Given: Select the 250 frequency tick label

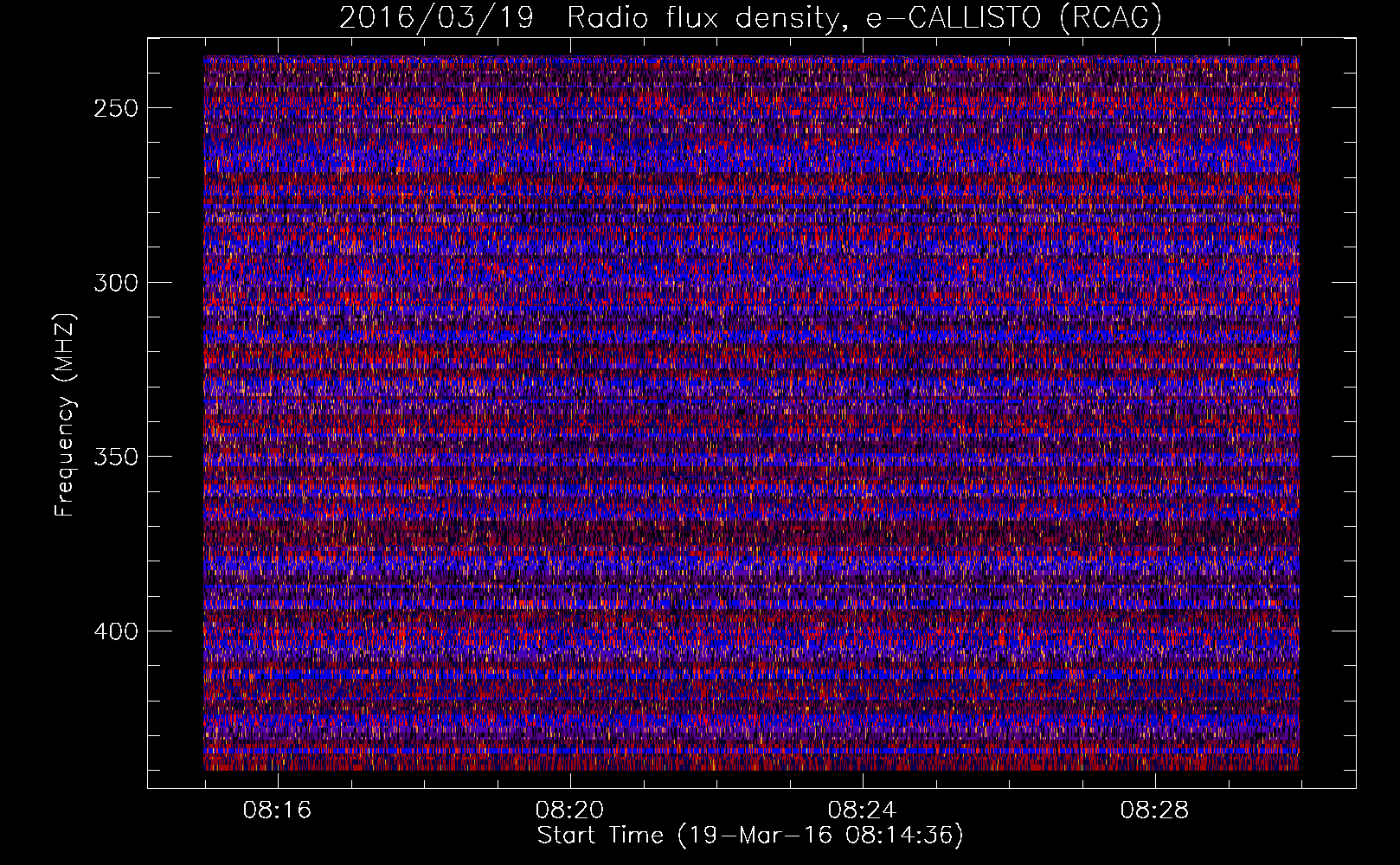Looking at the screenshot, I should pyautogui.click(x=116, y=108).
